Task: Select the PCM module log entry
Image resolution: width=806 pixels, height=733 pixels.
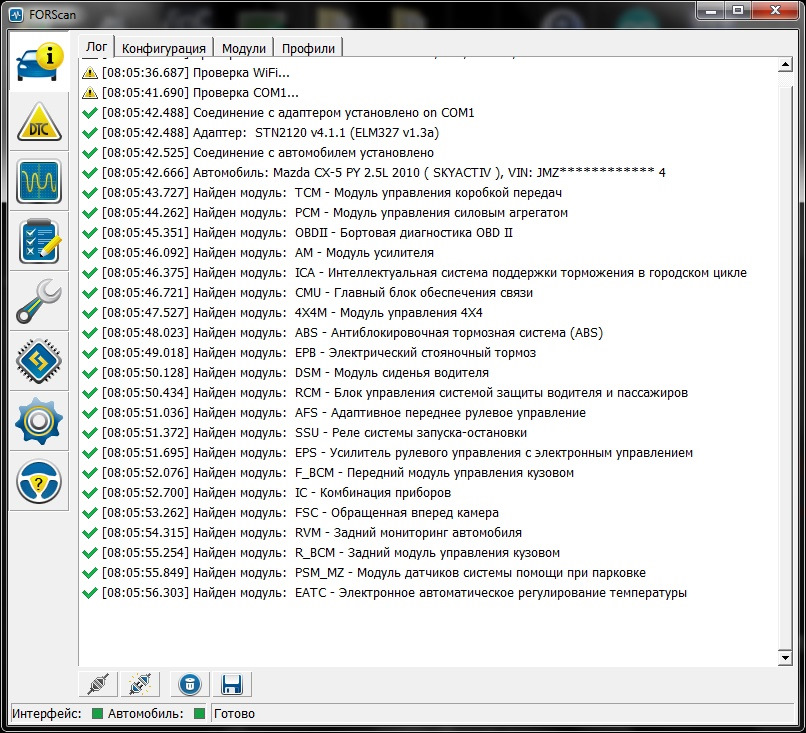Action: (x=325, y=213)
